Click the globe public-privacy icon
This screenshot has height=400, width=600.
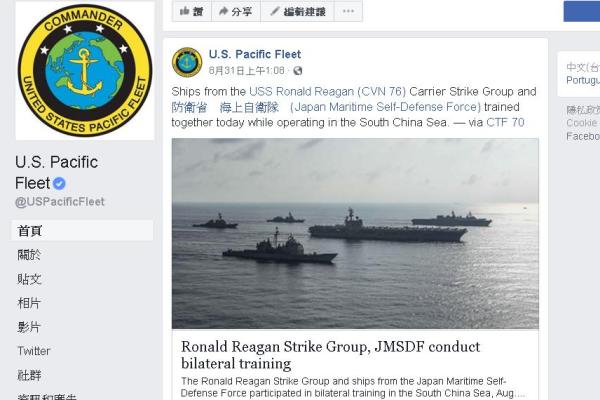(x=298, y=71)
